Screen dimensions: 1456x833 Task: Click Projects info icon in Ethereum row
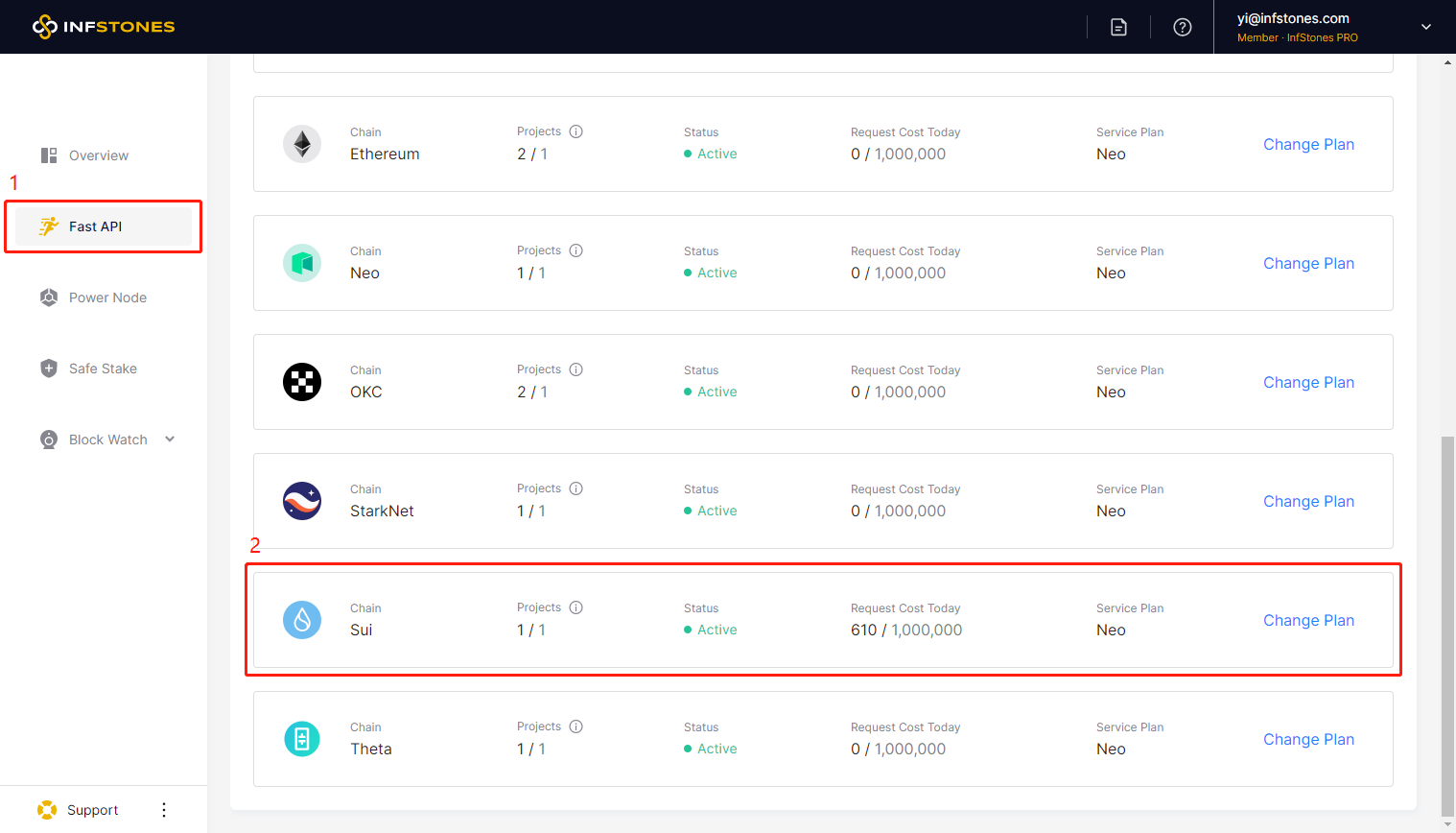[x=576, y=131]
